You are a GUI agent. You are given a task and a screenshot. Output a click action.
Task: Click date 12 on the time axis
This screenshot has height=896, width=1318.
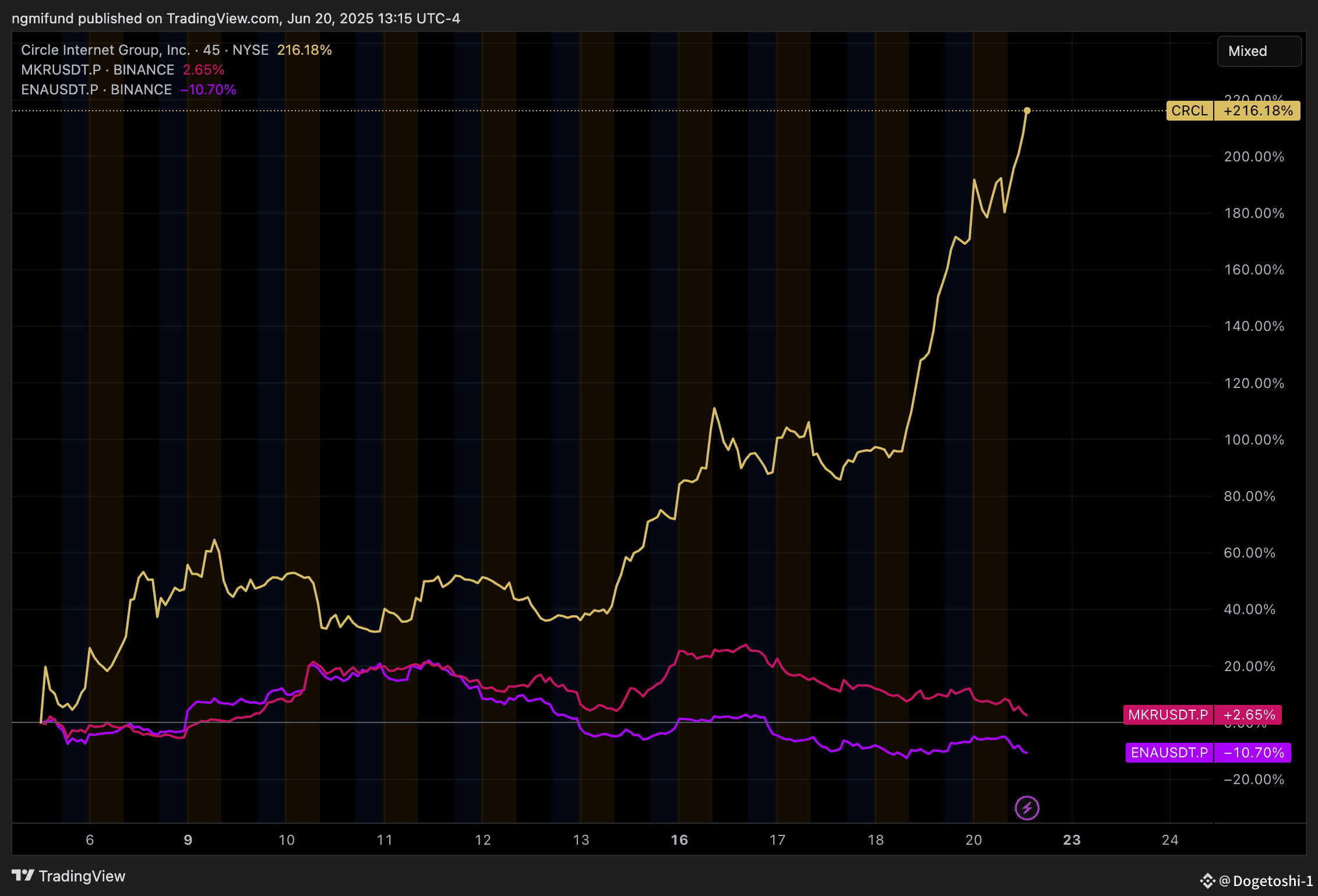(482, 840)
